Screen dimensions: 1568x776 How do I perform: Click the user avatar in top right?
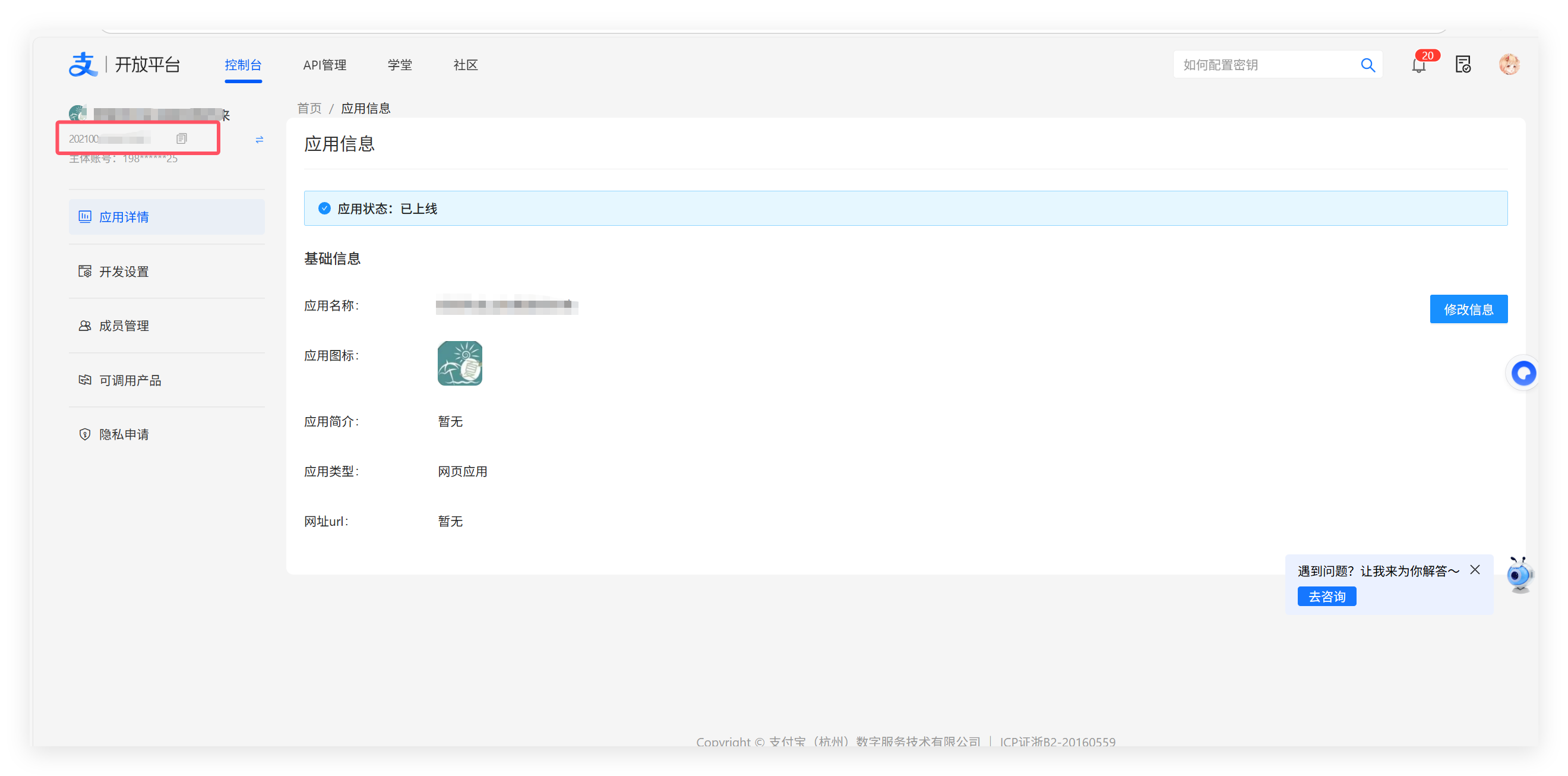click(1509, 65)
